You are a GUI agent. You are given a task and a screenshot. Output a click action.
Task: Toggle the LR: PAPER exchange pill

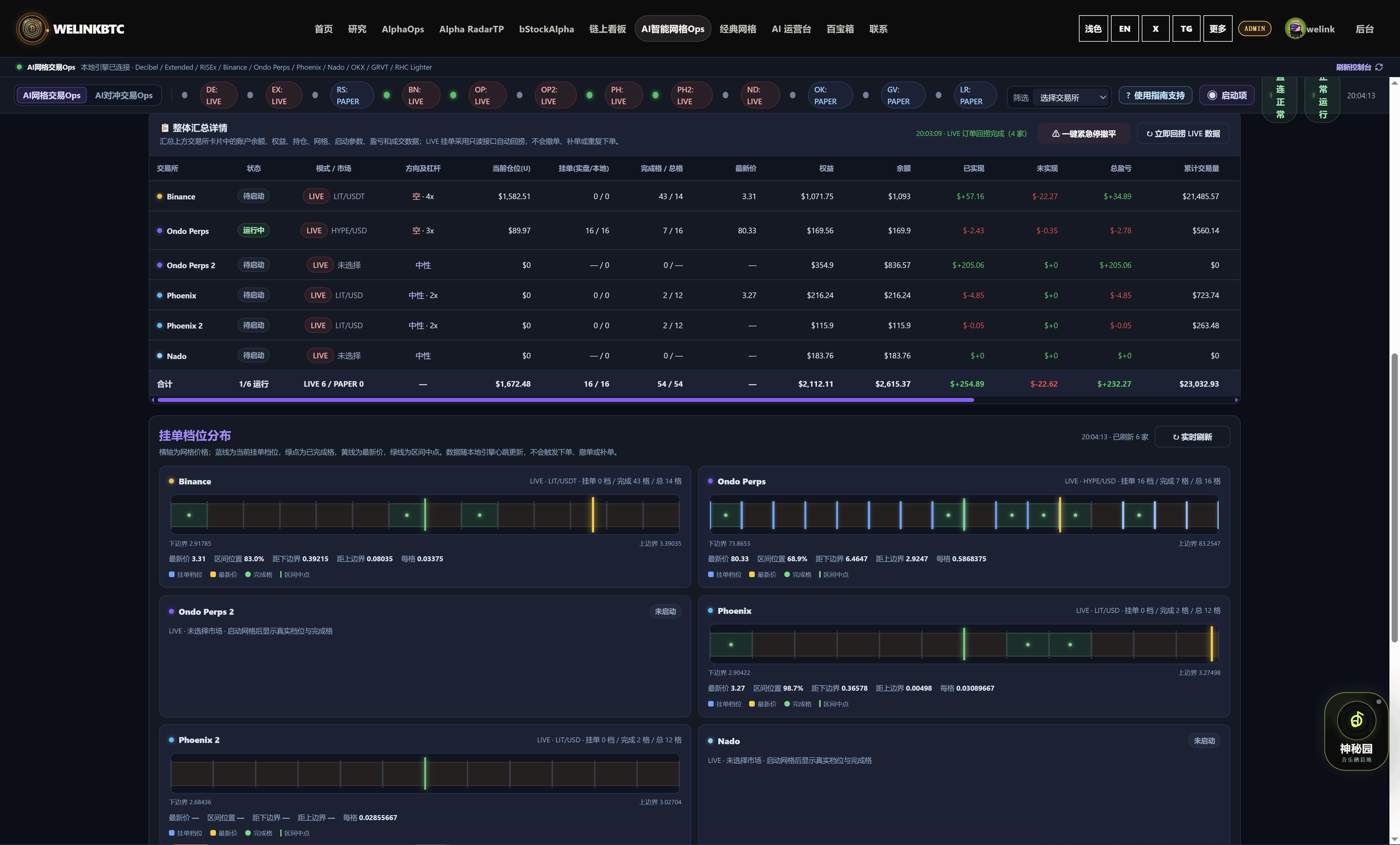pyautogui.click(x=976, y=96)
